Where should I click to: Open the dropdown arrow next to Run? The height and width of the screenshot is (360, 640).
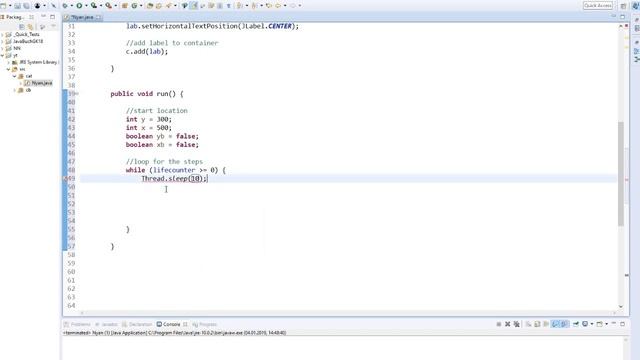coord(86,6)
